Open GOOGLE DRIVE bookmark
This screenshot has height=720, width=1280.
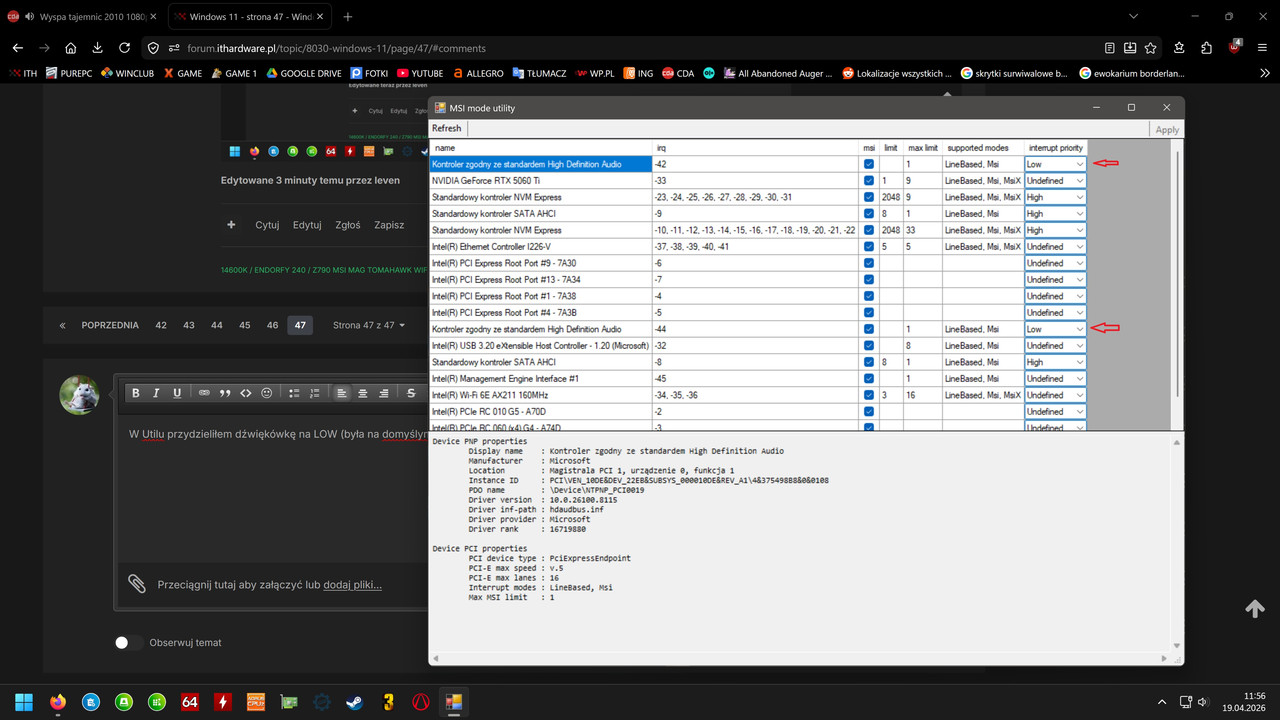[303, 73]
